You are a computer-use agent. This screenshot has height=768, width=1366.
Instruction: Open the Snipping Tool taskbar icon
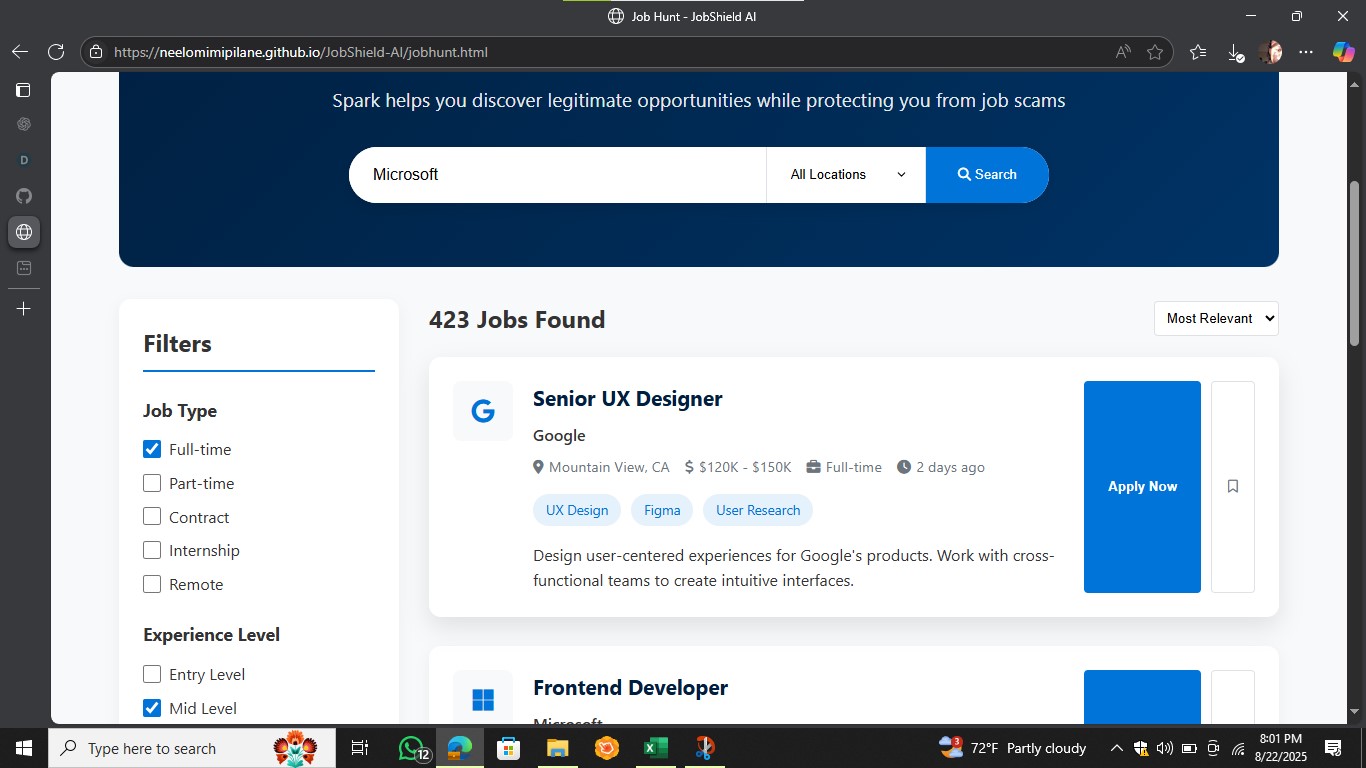point(705,748)
